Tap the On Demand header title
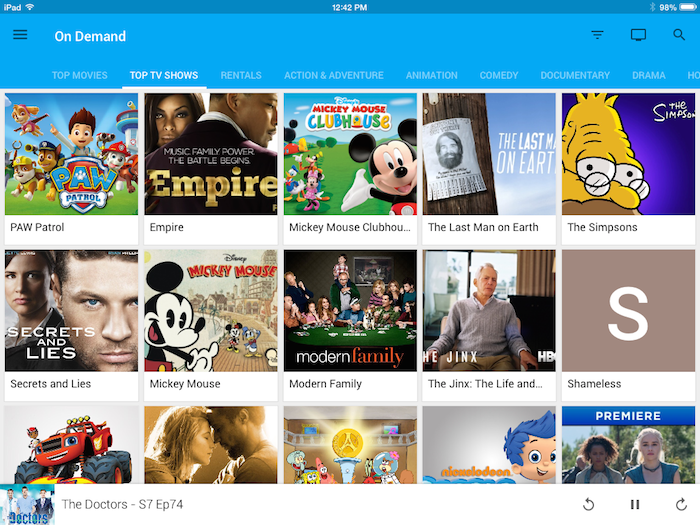 90,36
